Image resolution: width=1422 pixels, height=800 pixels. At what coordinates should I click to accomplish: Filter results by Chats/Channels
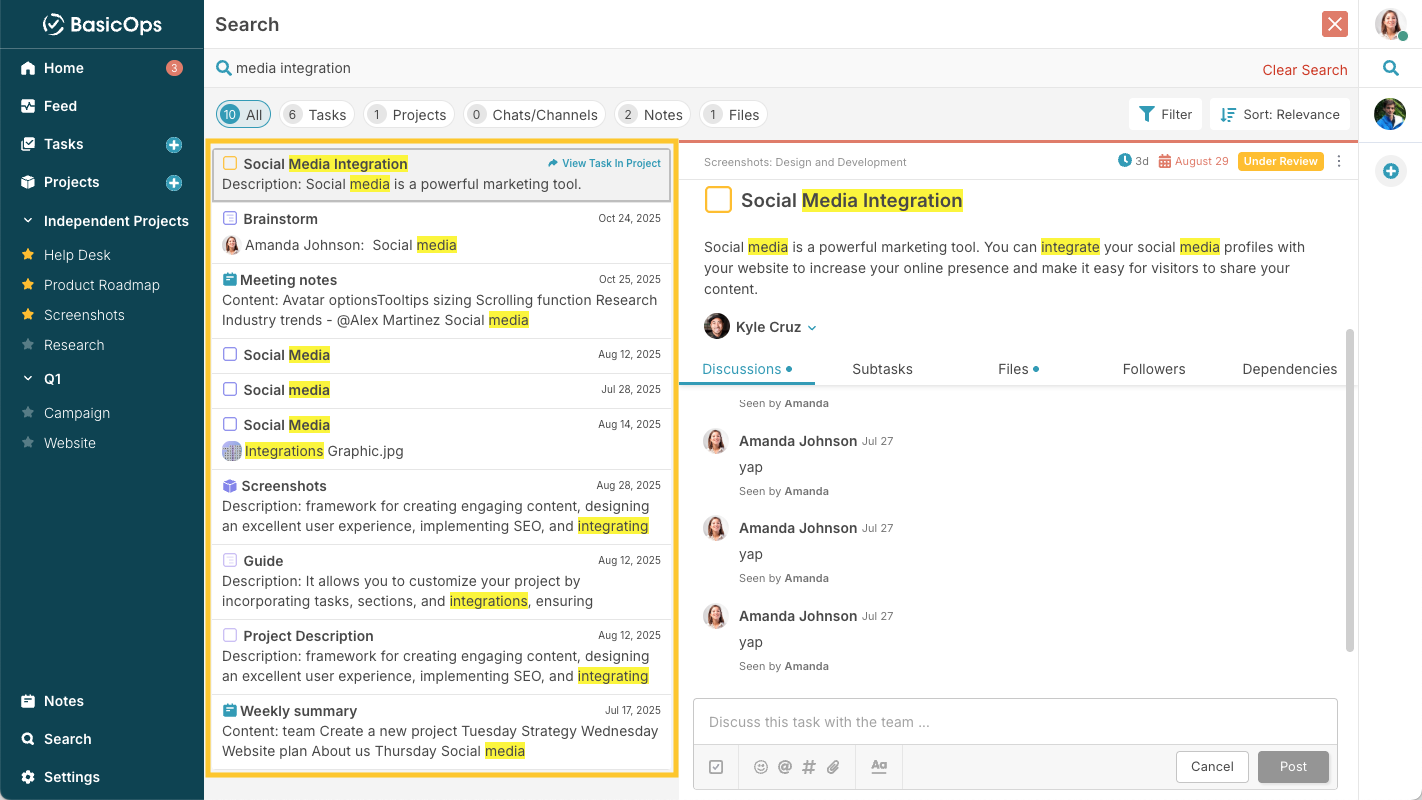[535, 115]
